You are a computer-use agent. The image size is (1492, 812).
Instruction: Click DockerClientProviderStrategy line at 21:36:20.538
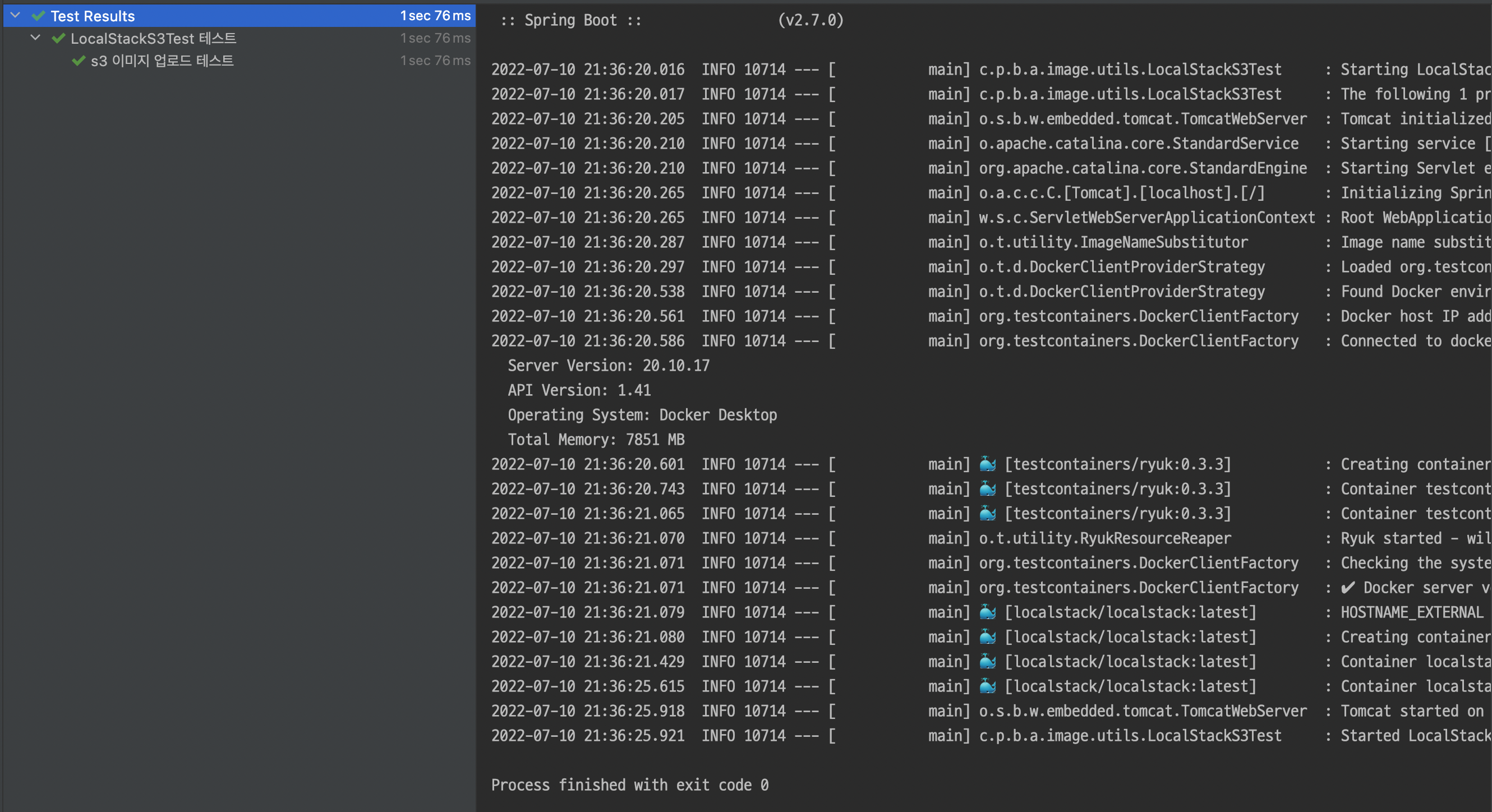991,292
